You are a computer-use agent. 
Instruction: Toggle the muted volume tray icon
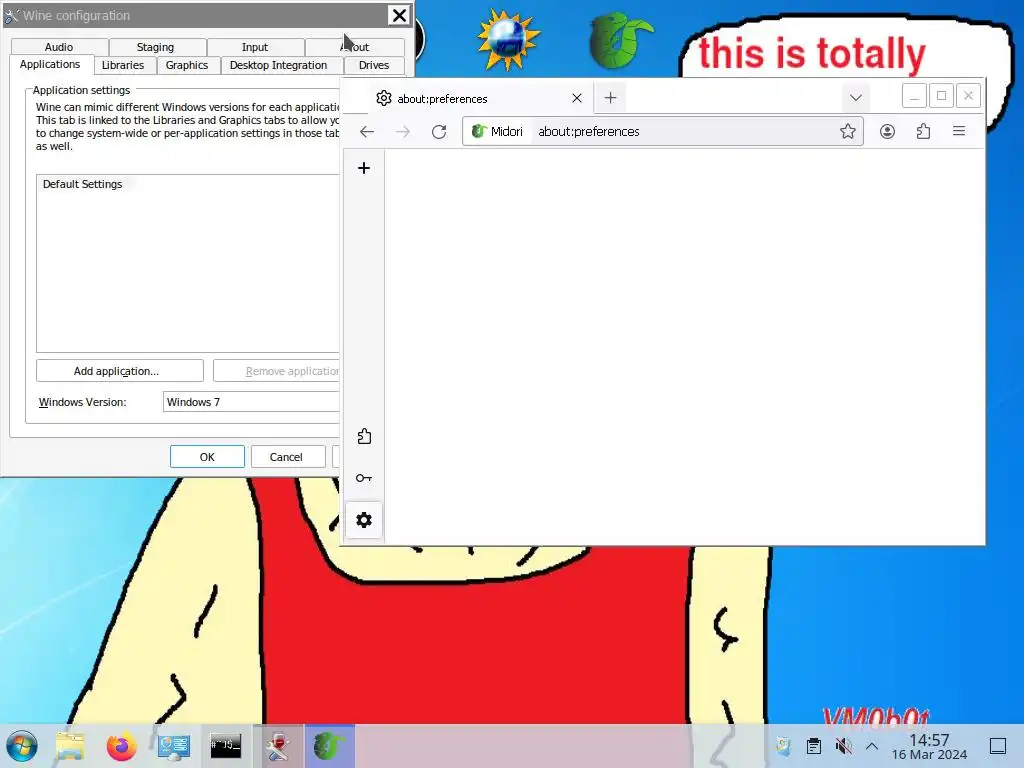tap(844, 746)
